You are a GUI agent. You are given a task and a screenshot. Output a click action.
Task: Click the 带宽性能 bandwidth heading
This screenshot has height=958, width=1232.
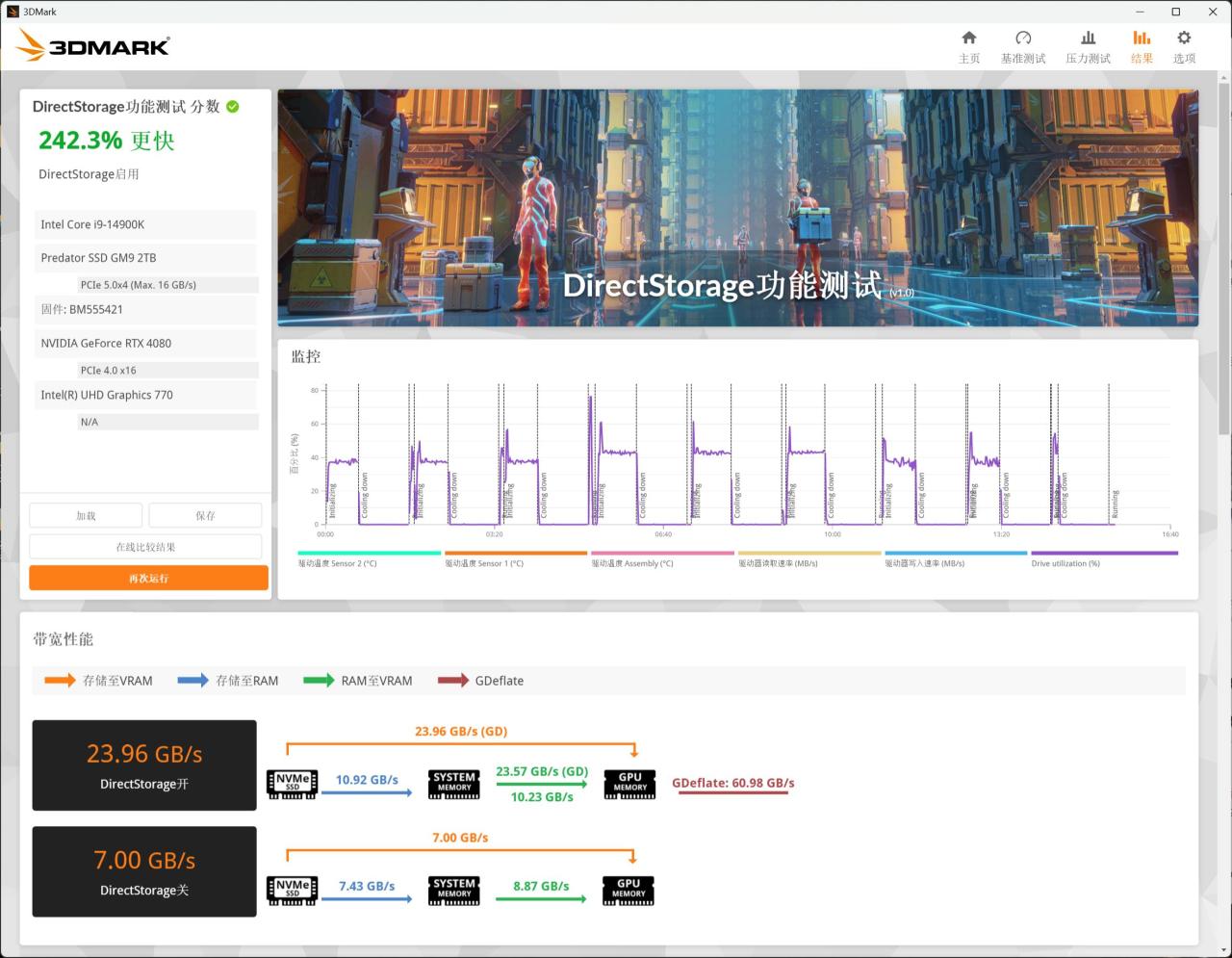coord(64,639)
